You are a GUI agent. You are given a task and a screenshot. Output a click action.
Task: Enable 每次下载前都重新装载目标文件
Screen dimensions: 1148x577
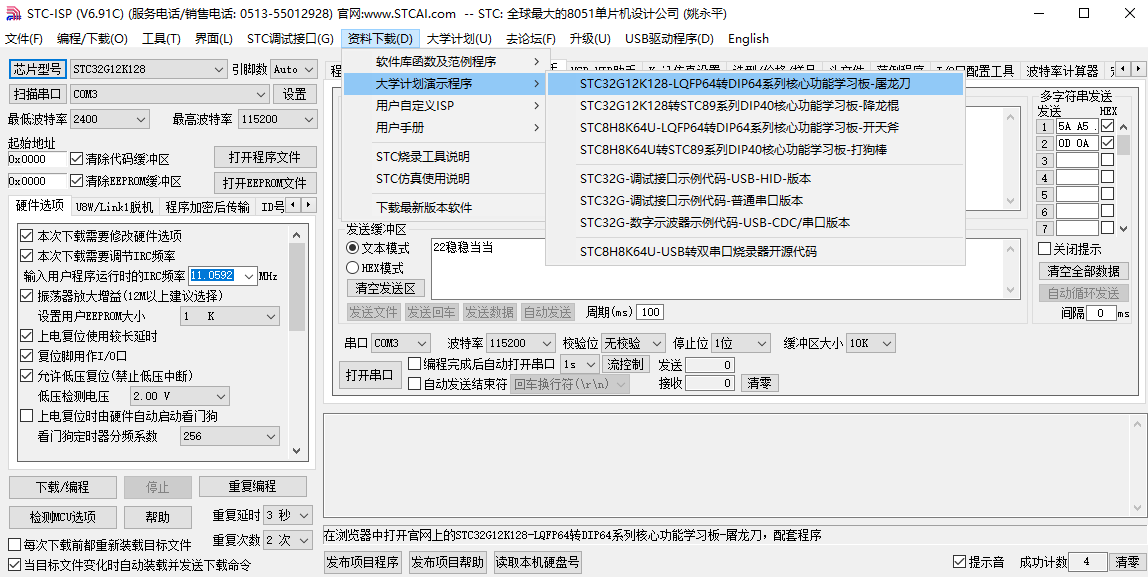click(15, 545)
